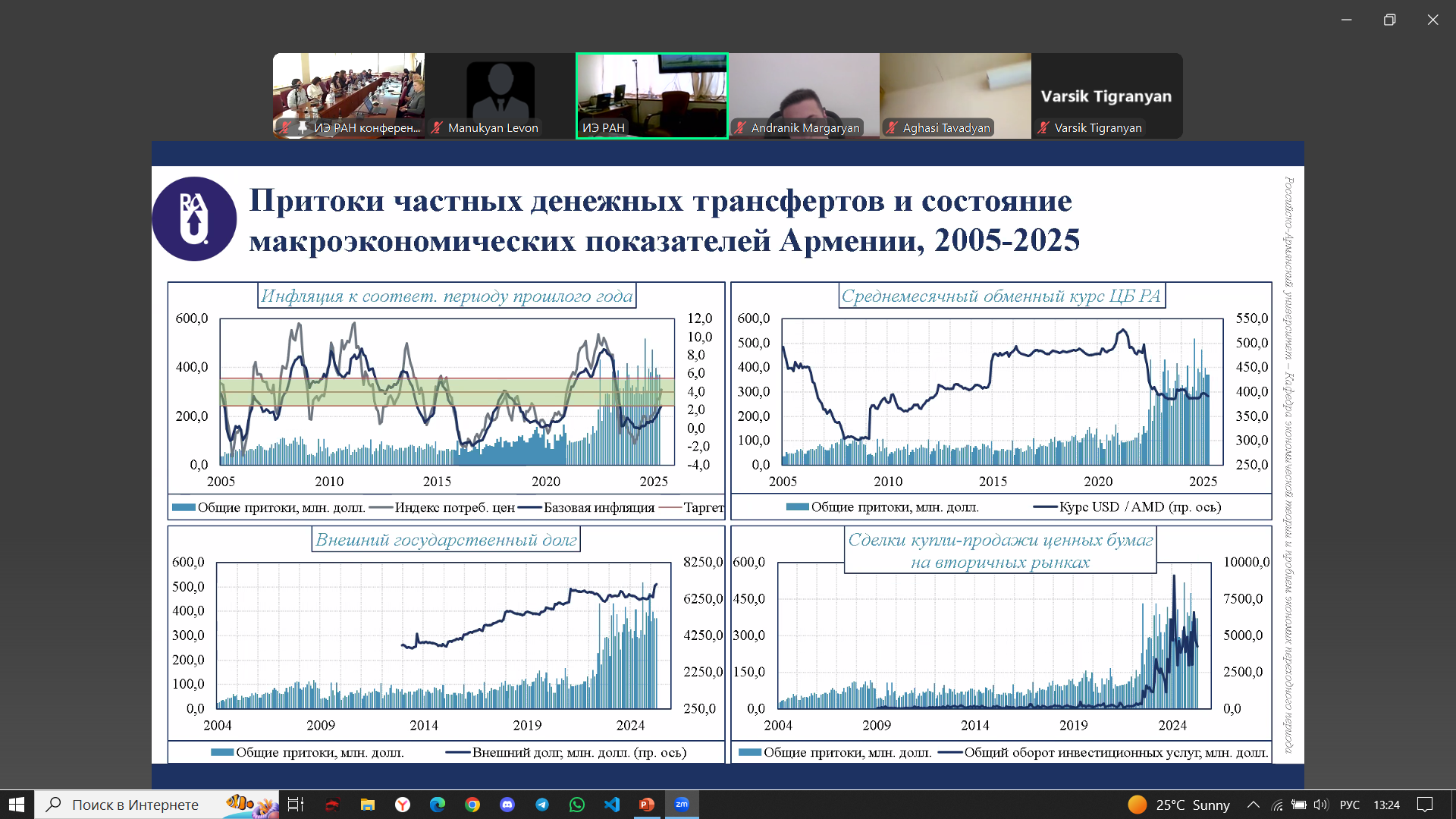
Task: Click muted mic icon on Aghasi Tavadyan
Action: pyautogui.click(x=892, y=127)
